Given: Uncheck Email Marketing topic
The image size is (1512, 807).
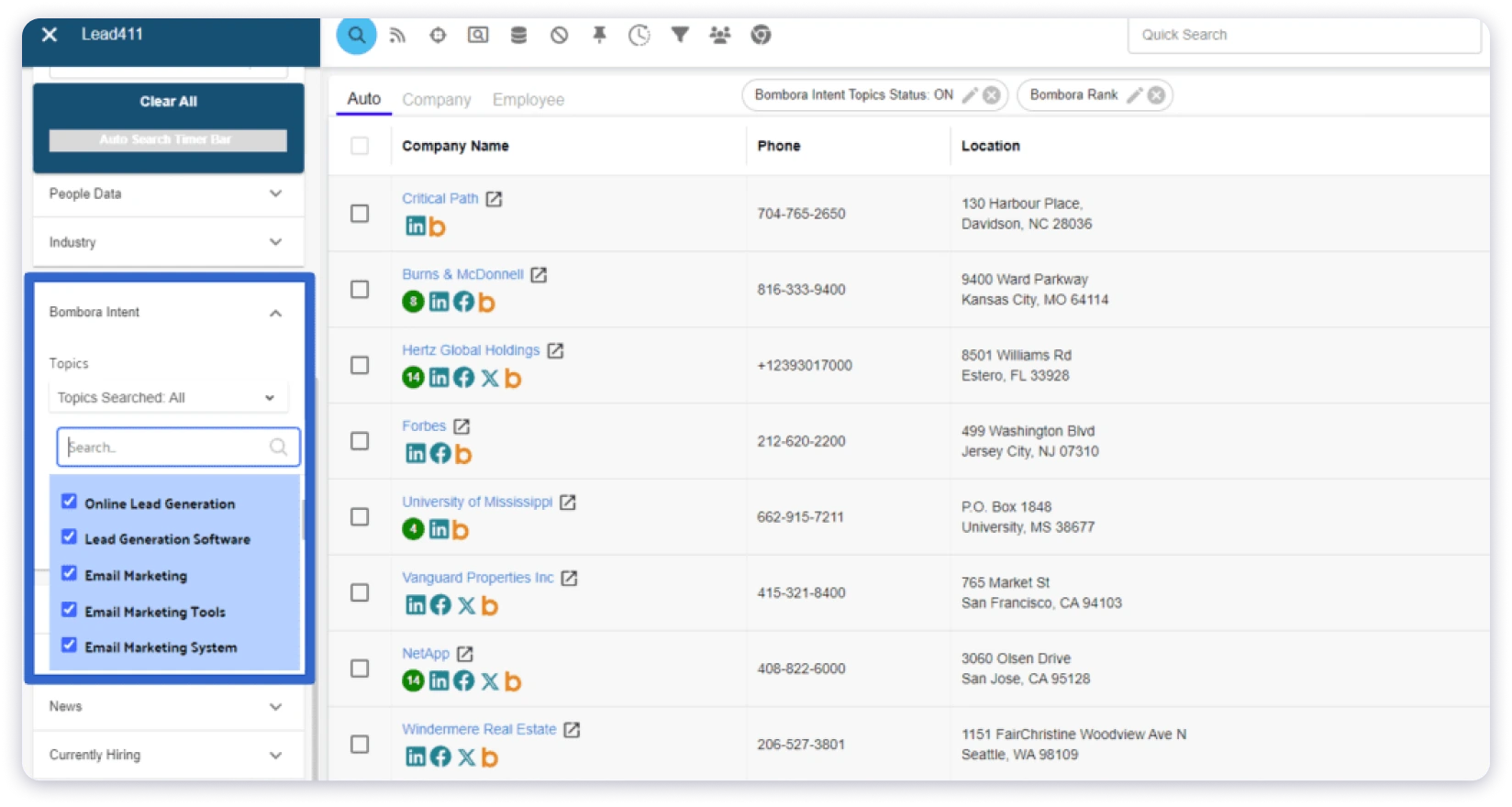Looking at the screenshot, I should point(69,574).
